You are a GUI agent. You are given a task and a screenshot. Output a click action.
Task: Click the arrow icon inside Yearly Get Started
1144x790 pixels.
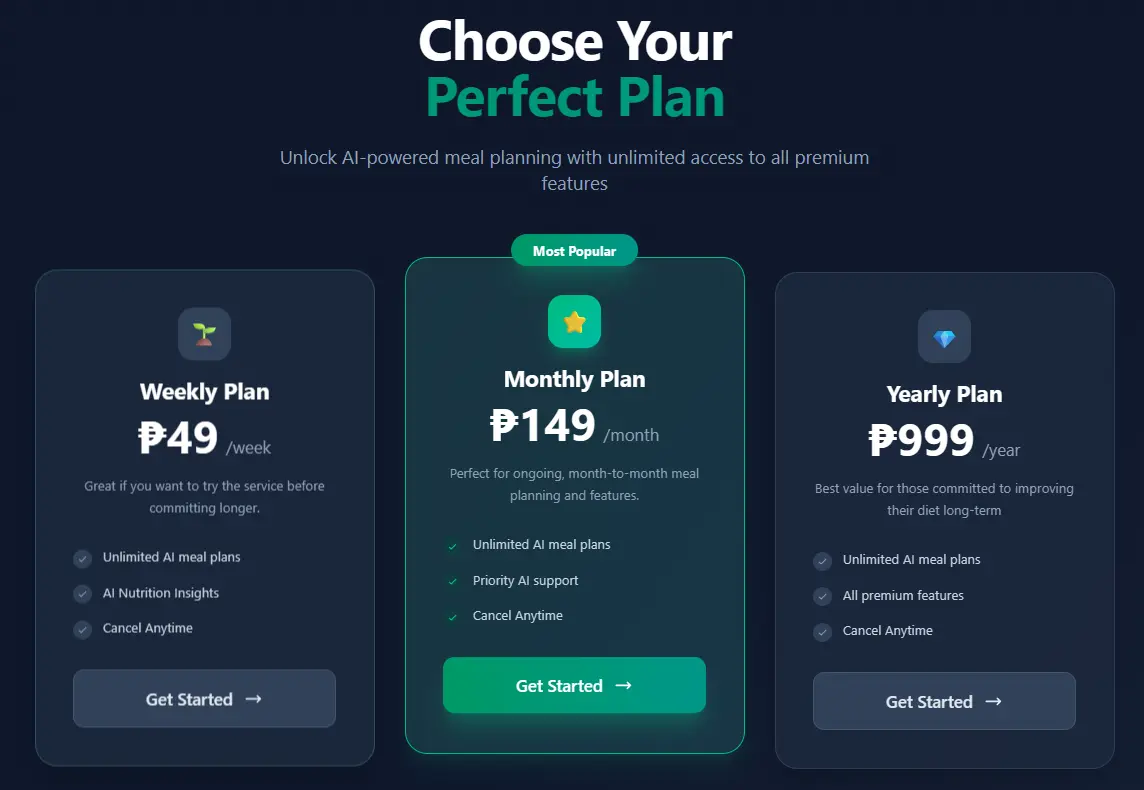(993, 702)
